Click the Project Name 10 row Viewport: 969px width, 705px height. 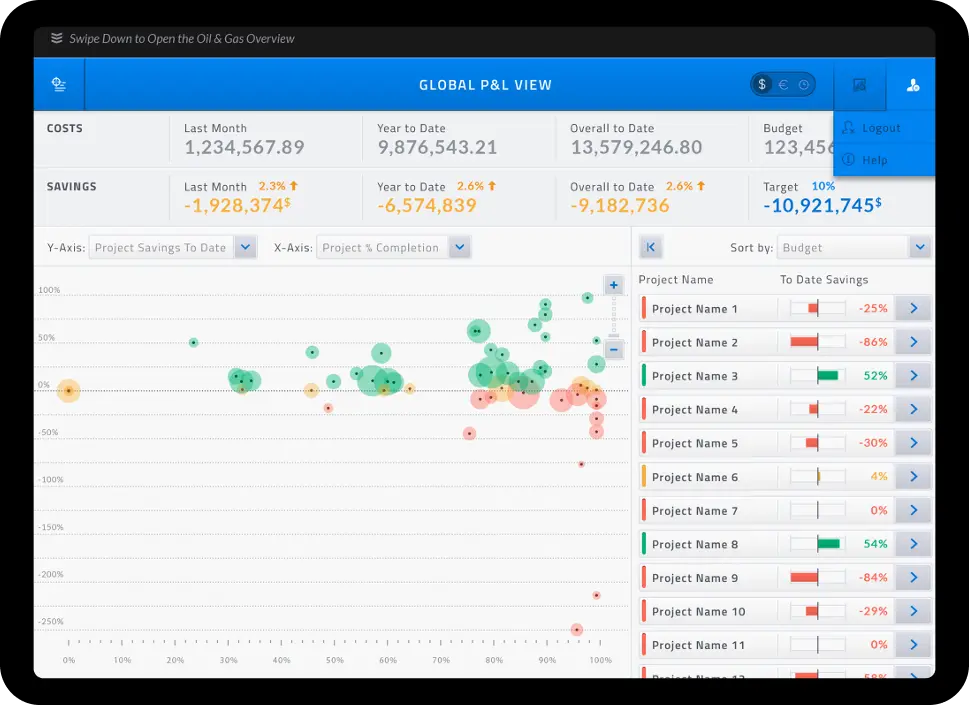pyautogui.click(x=710, y=611)
